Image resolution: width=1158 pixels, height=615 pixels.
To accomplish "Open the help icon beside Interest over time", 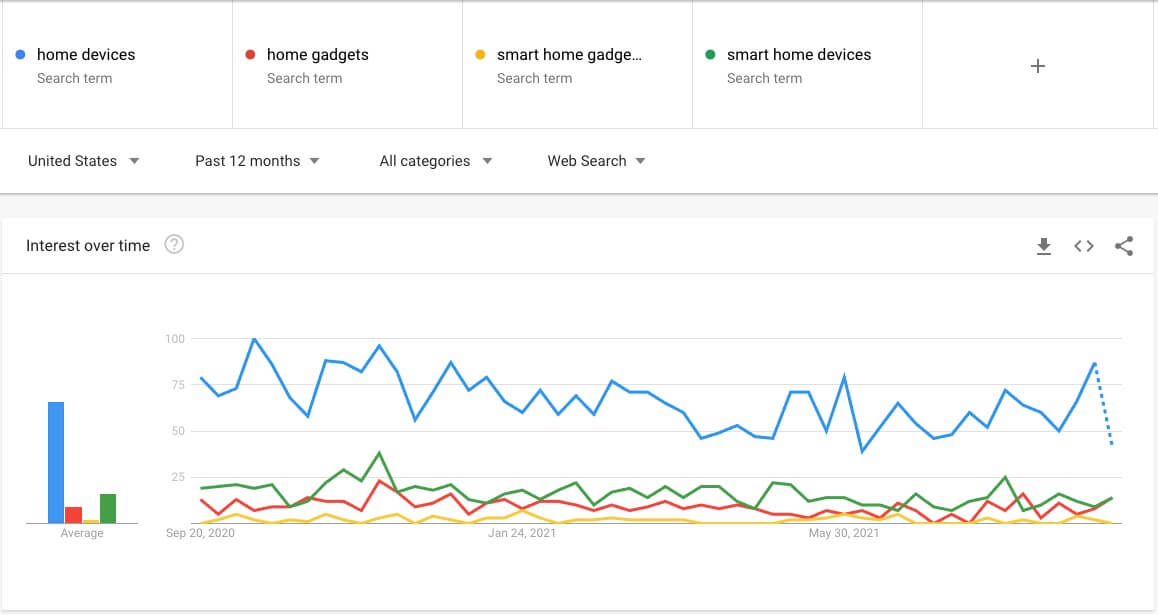I will click(174, 245).
